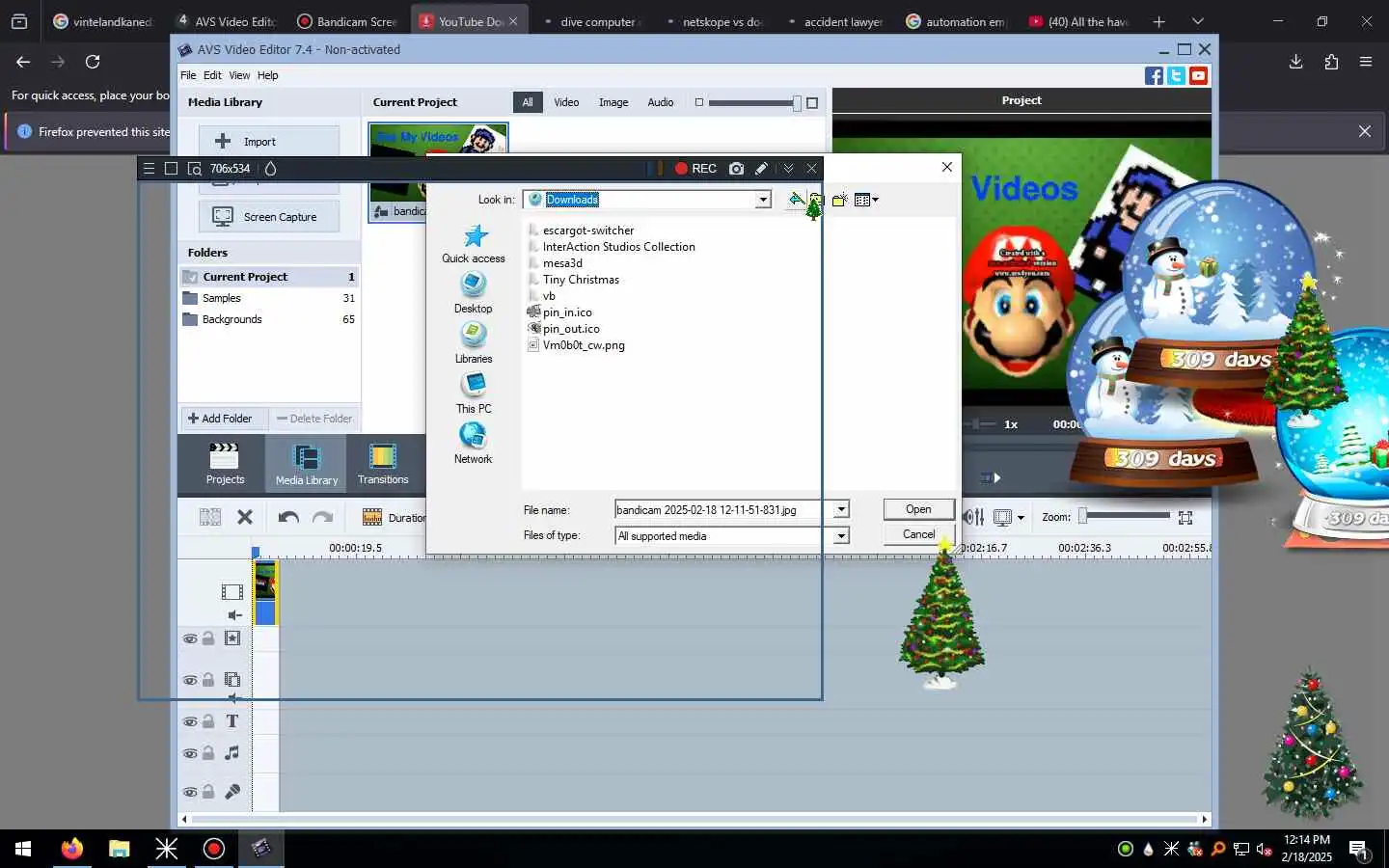Start recording with the REC button
Image resolution: width=1389 pixels, height=868 pixels.
[x=695, y=169]
